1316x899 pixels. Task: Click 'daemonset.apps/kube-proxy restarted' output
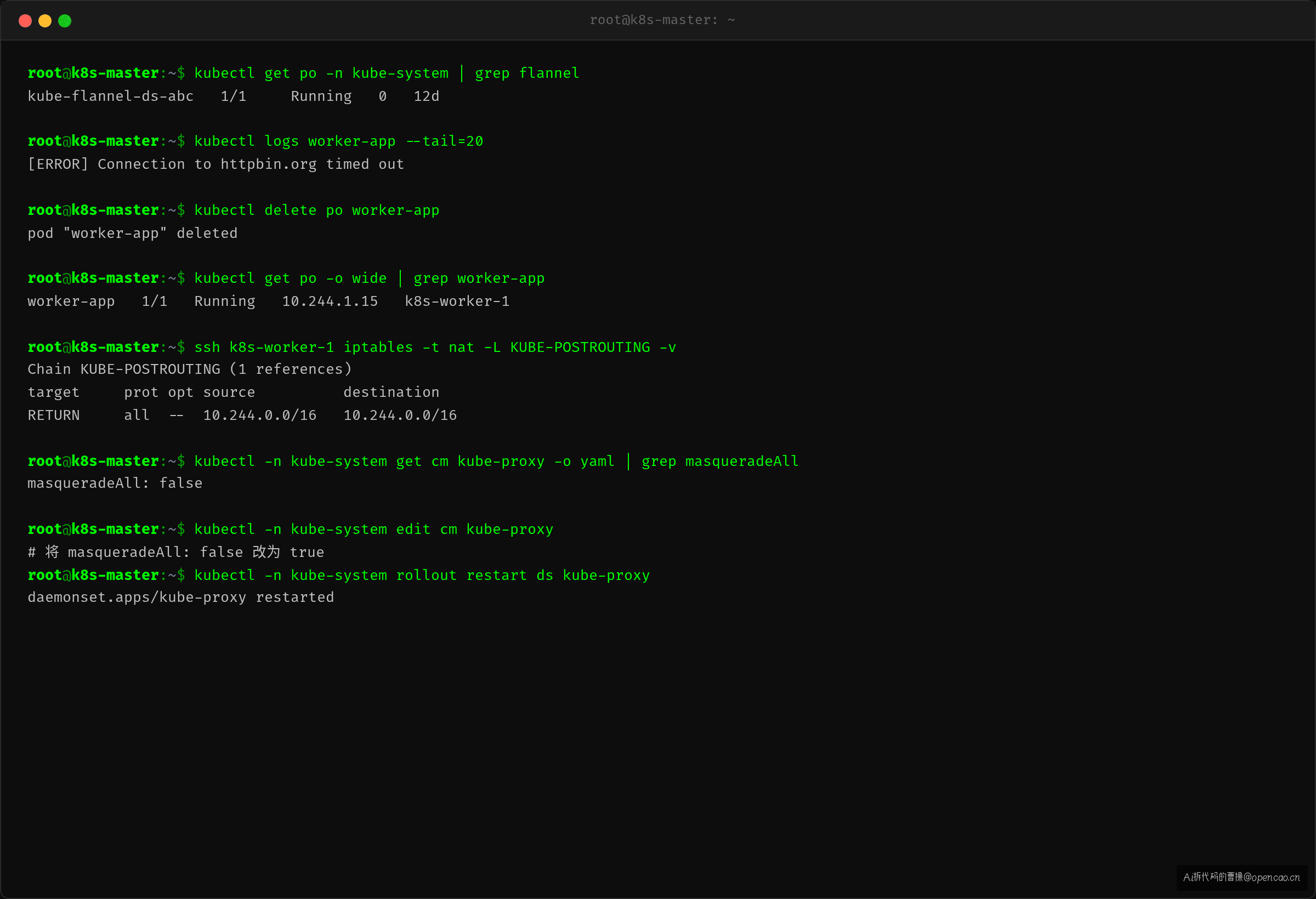point(180,598)
